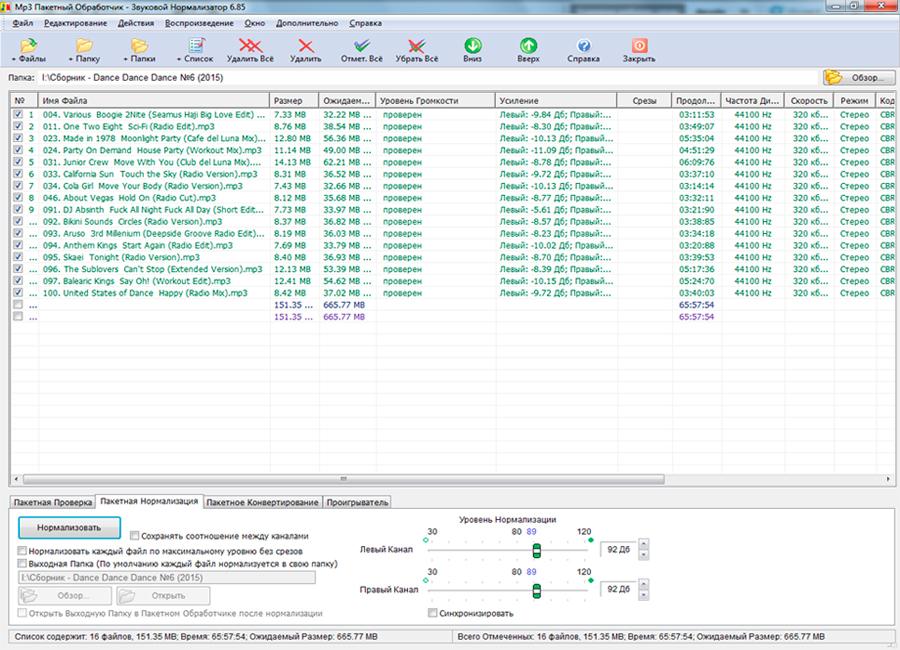Decrease left channel dB stepper down
This screenshot has height=650, width=900.
[643, 554]
